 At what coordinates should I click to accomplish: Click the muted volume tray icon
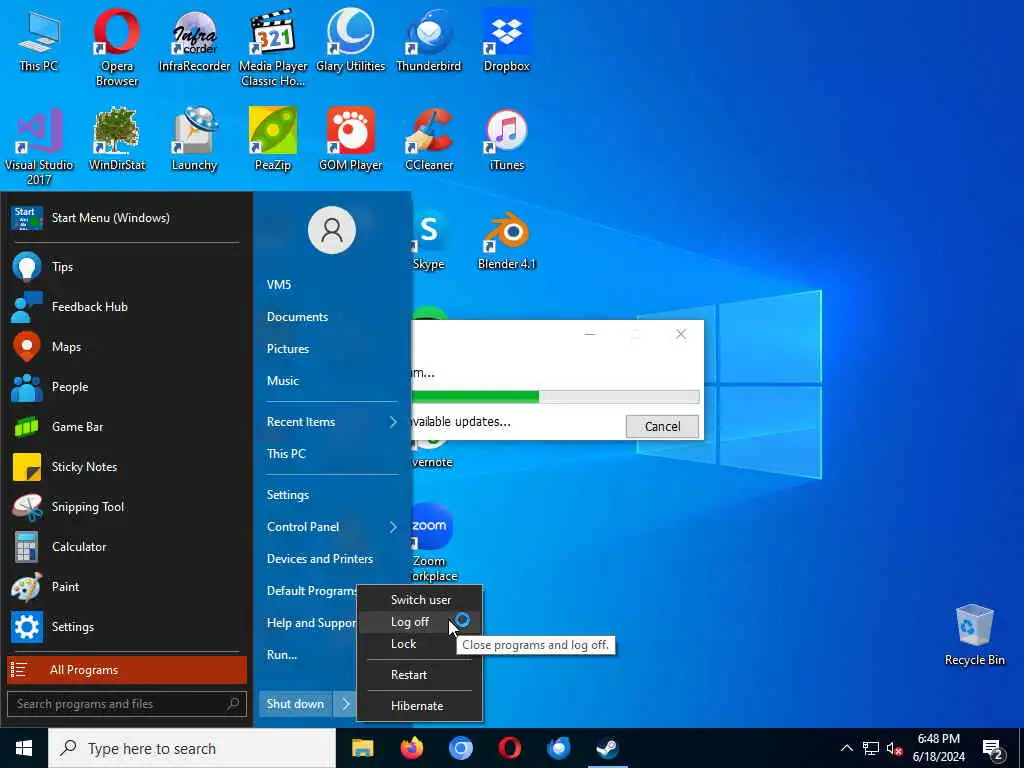[x=895, y=748]
